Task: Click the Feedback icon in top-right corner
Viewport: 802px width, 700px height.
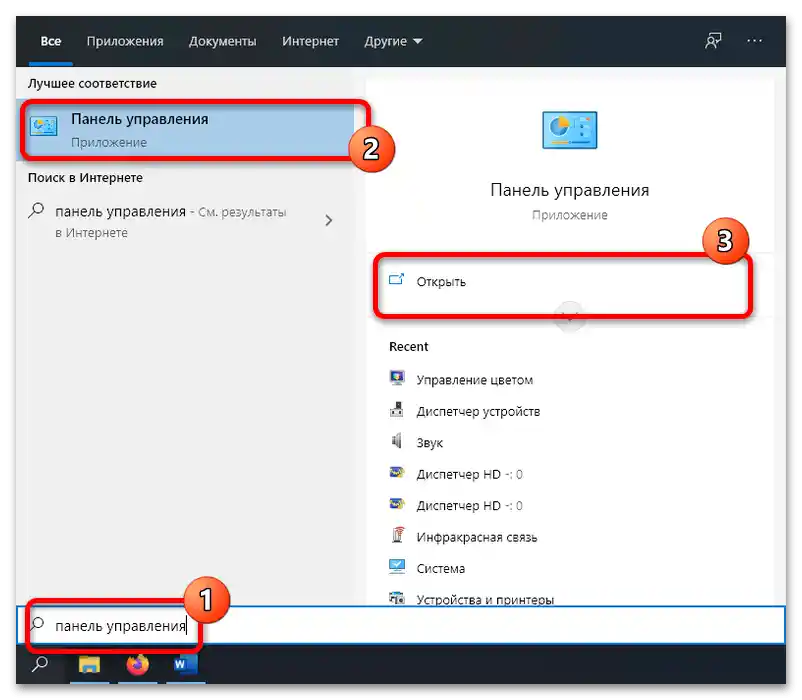Action: [711, 40]
